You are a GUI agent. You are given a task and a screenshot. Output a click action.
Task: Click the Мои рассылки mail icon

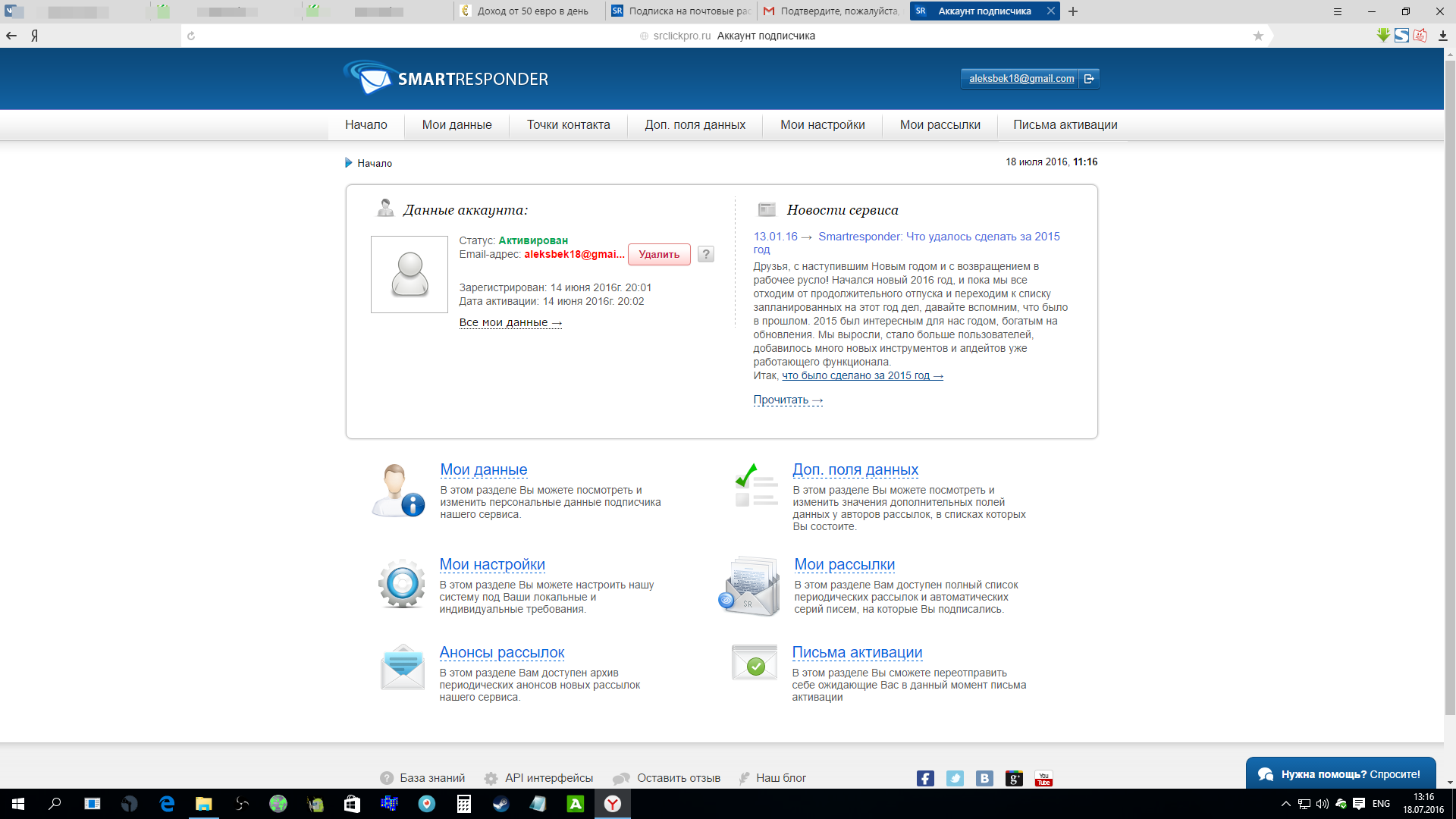749,585
